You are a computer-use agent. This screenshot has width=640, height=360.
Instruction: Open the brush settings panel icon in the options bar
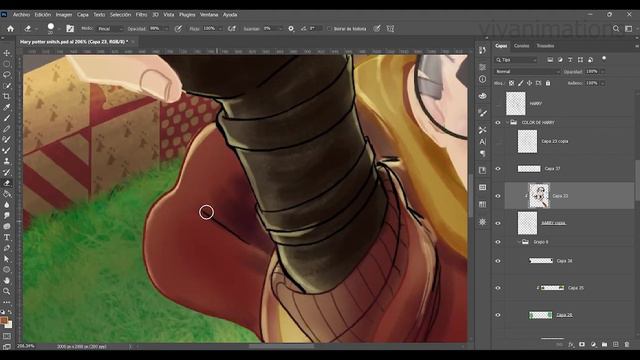pos(70,29)
